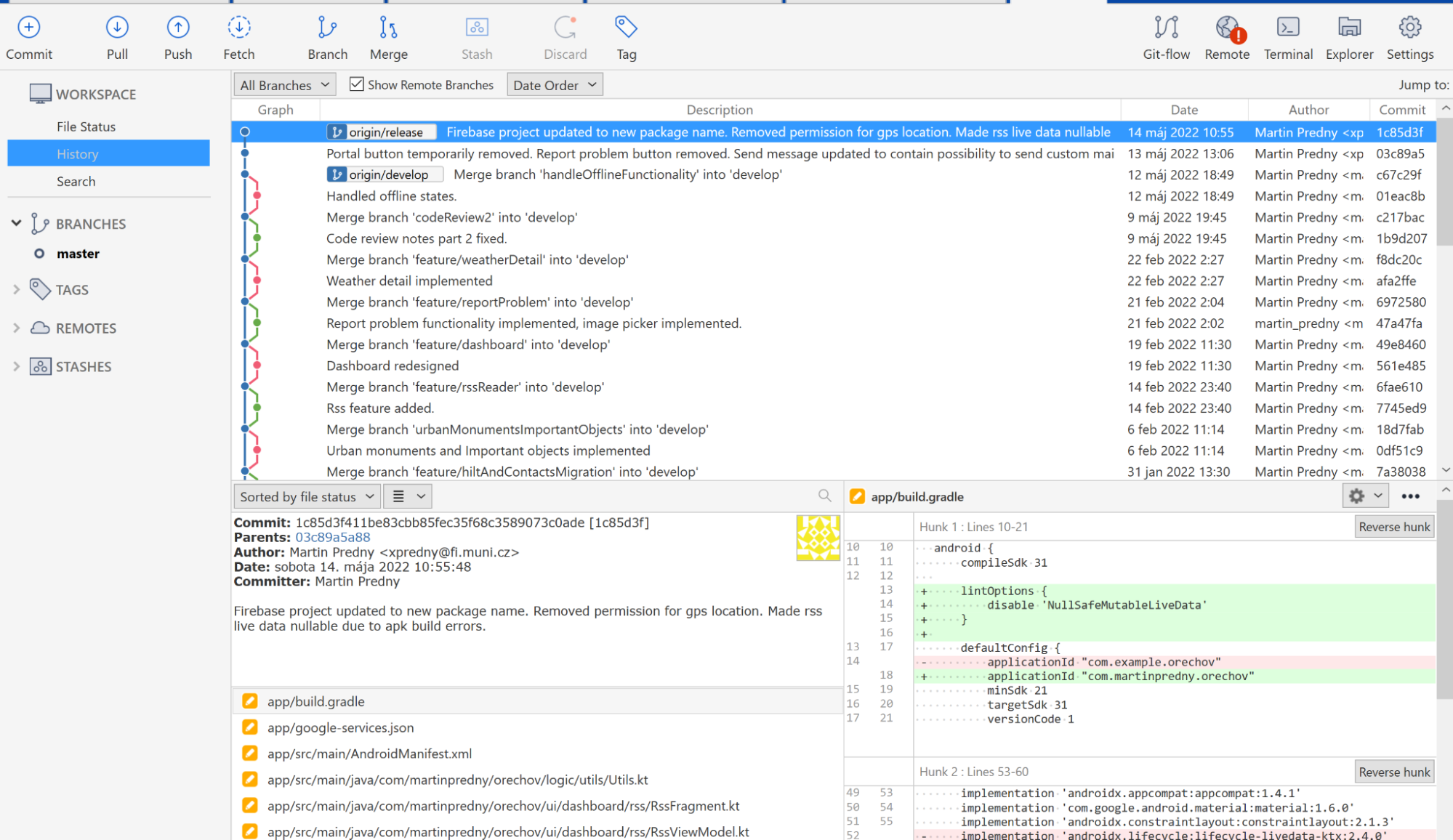Expand the TAGS section
This screenshot has width=1453, height=840.
pos(16,289)
